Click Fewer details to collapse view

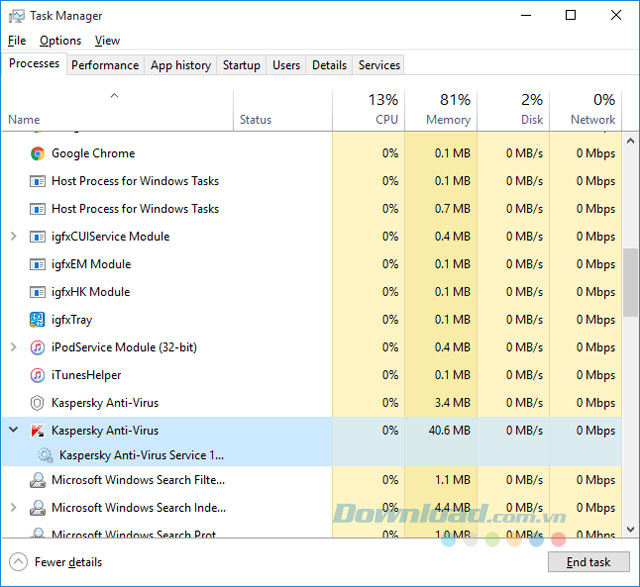point(56,562)
